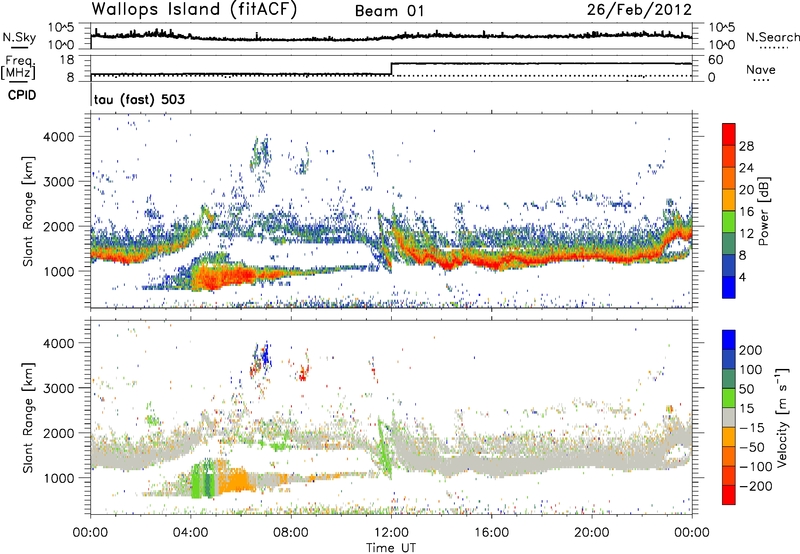Click the '28' label on the Power colorbar
Screen dimensions: 800x554
pos(746,146)
